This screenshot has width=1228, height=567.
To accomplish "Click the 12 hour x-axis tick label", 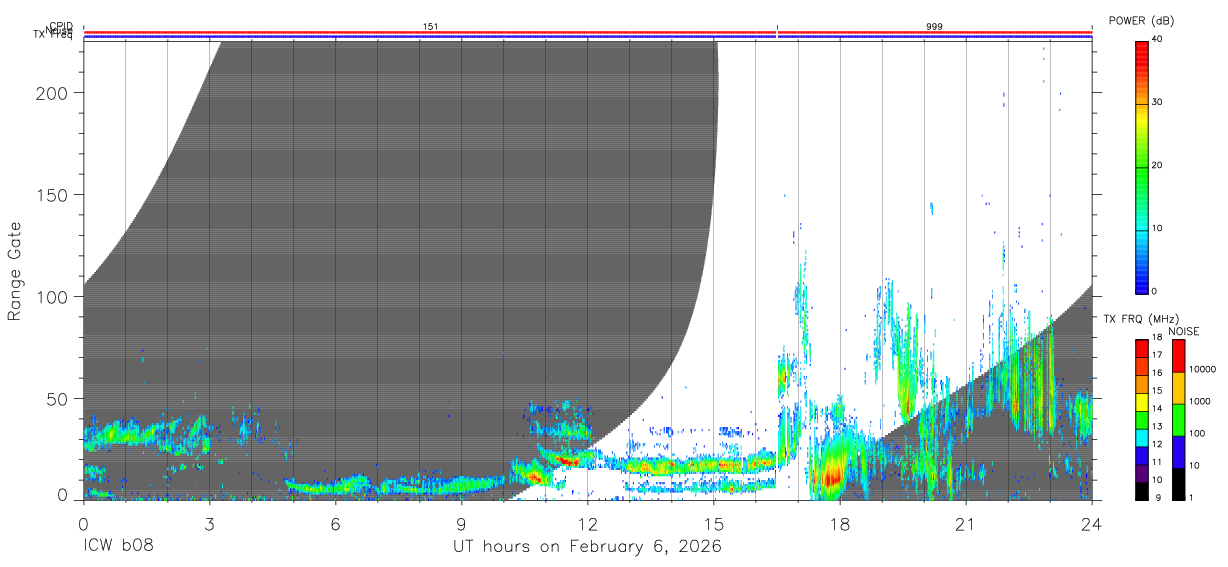I will click(x=587, y=524).
